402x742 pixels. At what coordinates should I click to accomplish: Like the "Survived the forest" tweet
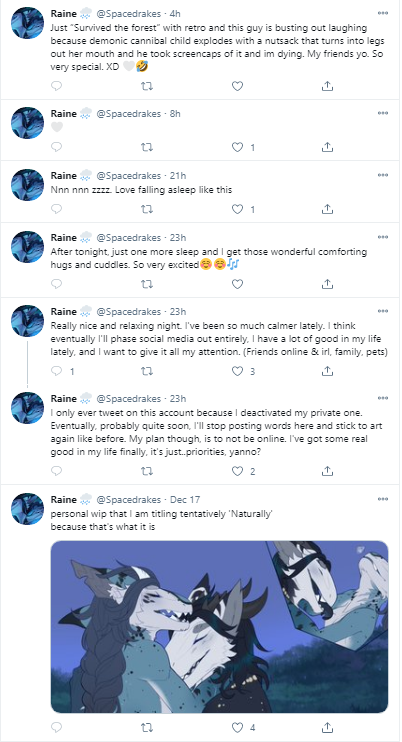click(237, 86)
